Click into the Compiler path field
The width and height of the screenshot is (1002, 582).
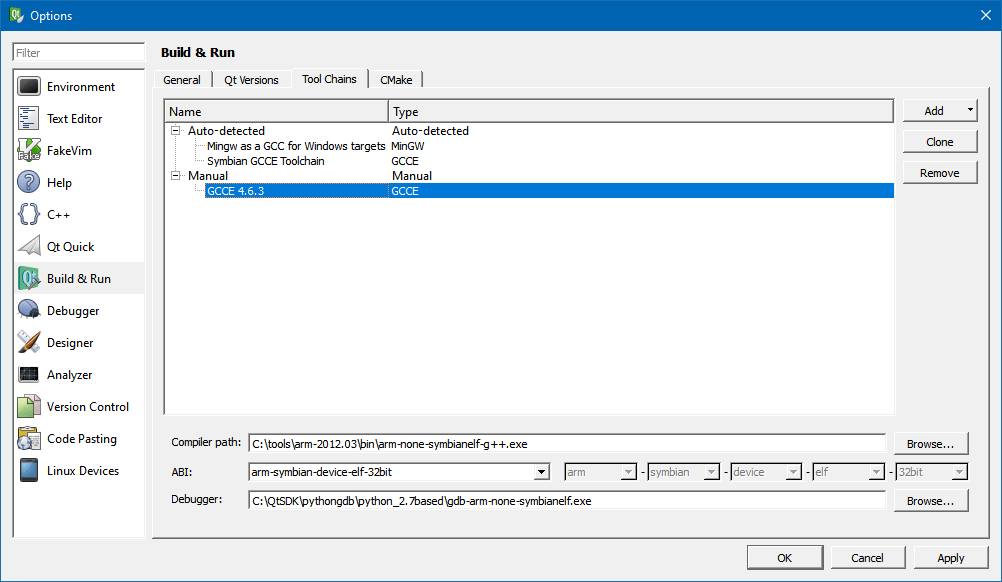[566, 443]
